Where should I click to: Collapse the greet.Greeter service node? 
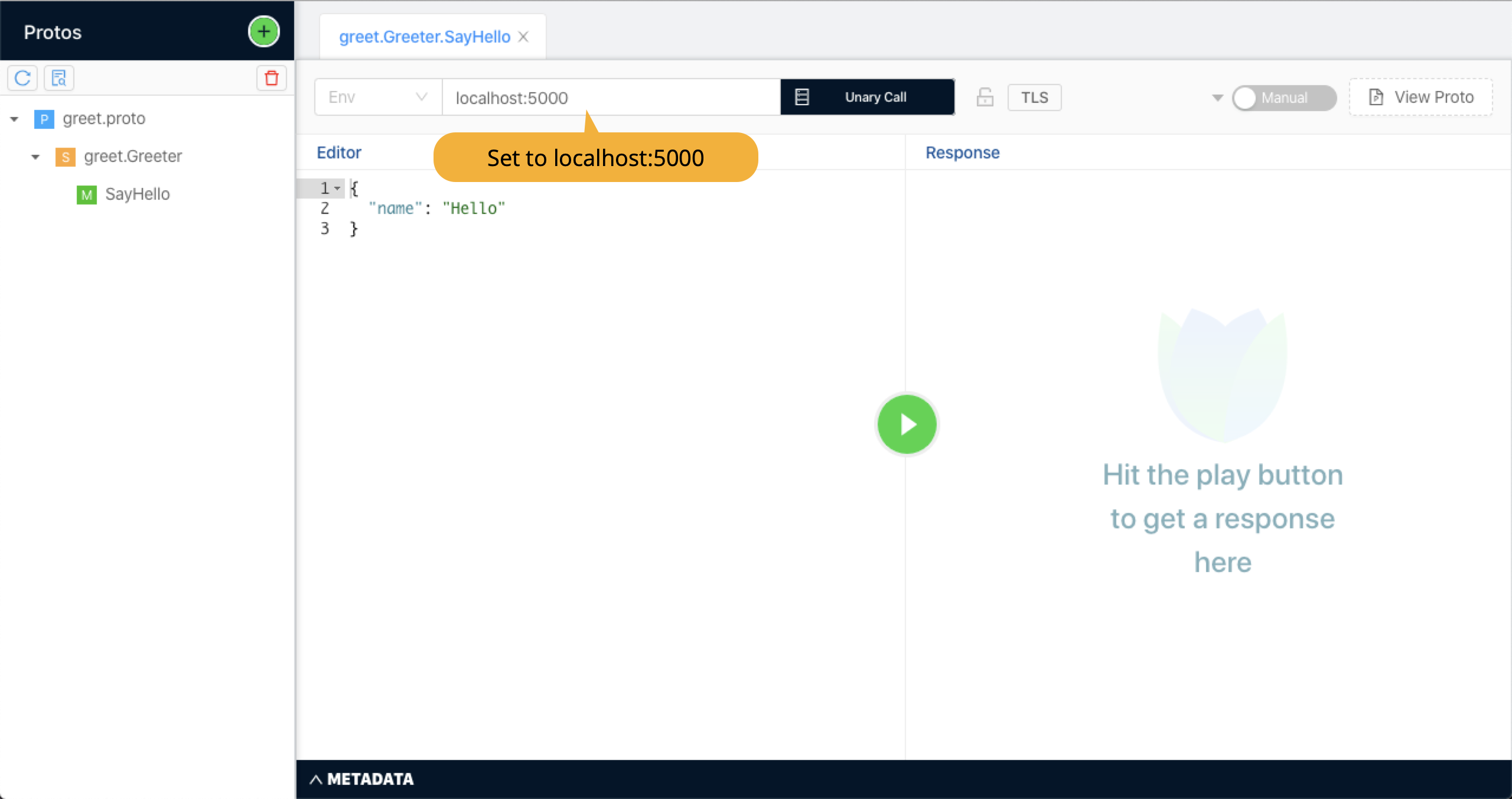pyautogui.click(x=35, y=157)
